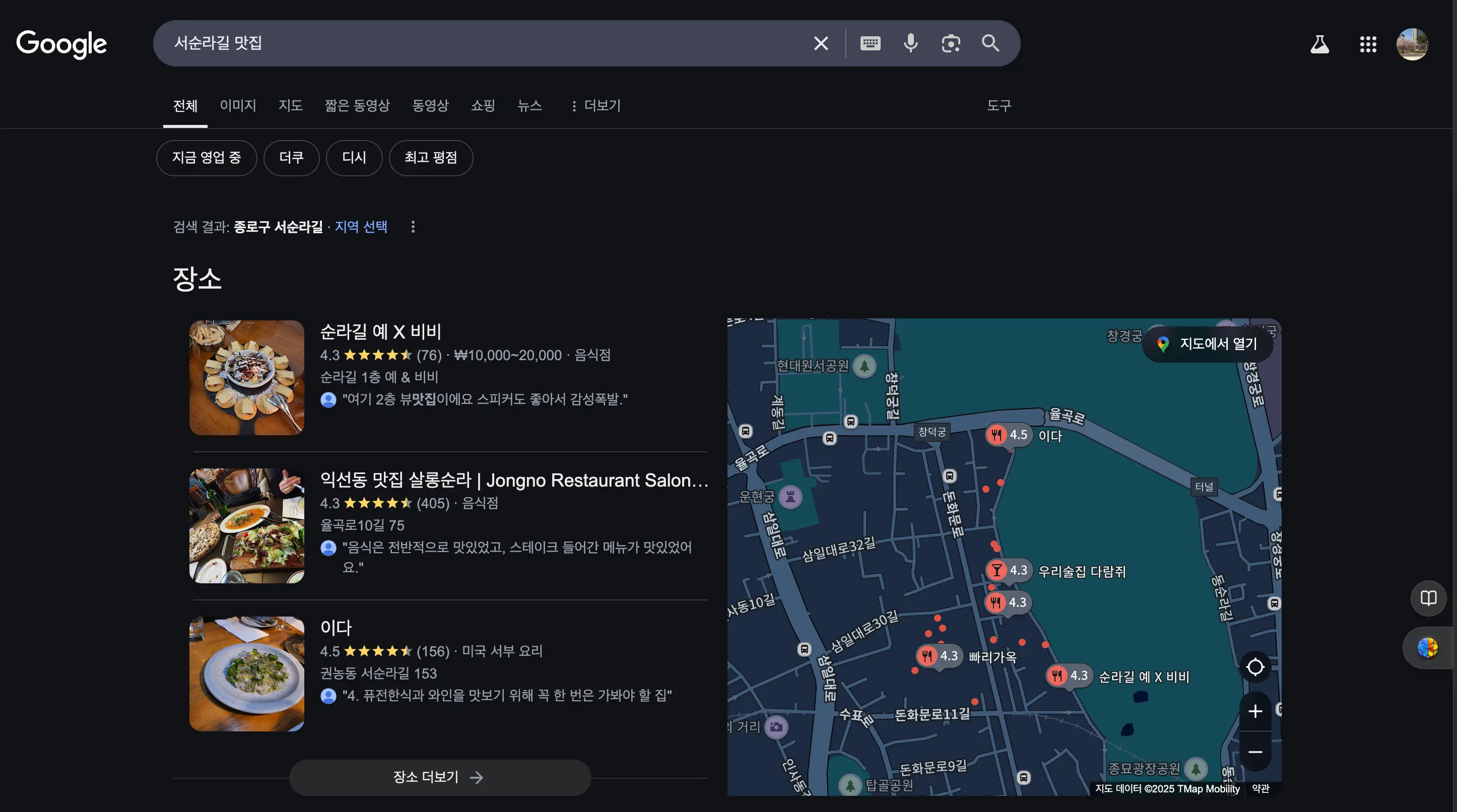Toggle the 최고 평점 filter chip
The image size is (1457, 812).
pyautogui.click(x=430, y=158)
